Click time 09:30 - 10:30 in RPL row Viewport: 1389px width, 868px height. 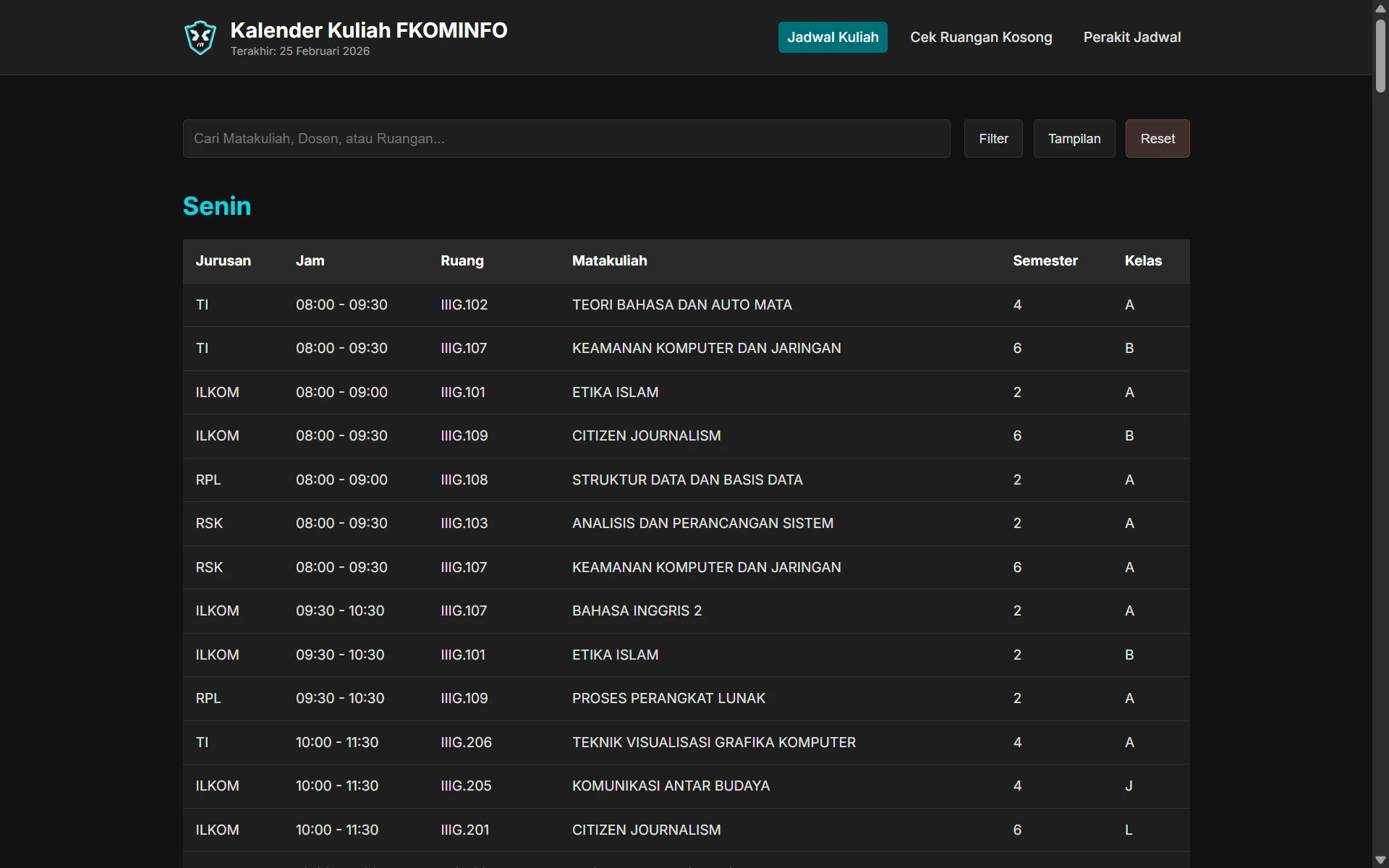340,698
